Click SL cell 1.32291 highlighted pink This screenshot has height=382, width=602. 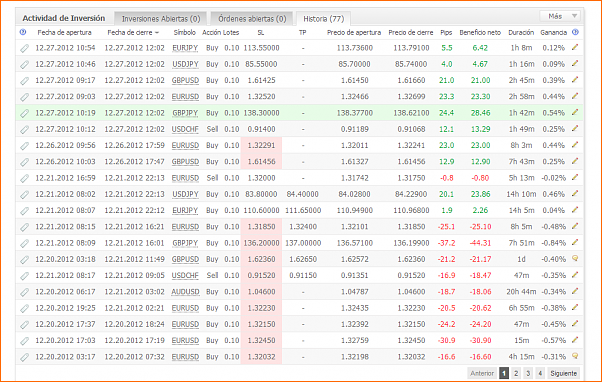point(261,146)
